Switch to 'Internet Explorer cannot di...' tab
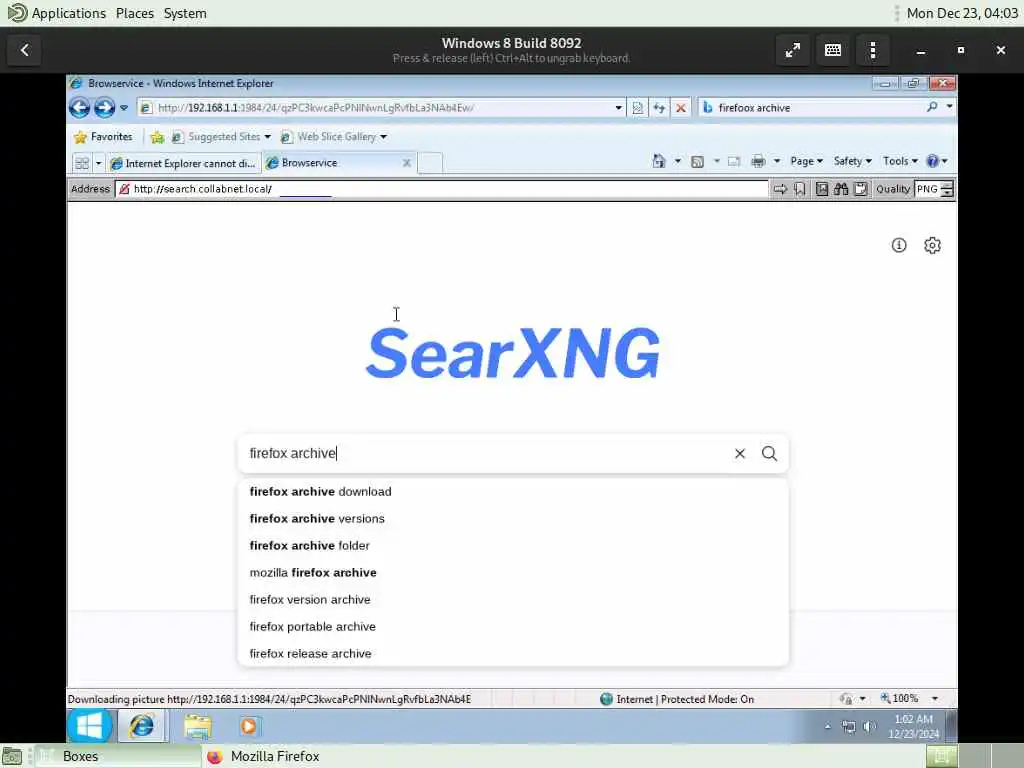The image size is (1024, 768). [184, 163]
